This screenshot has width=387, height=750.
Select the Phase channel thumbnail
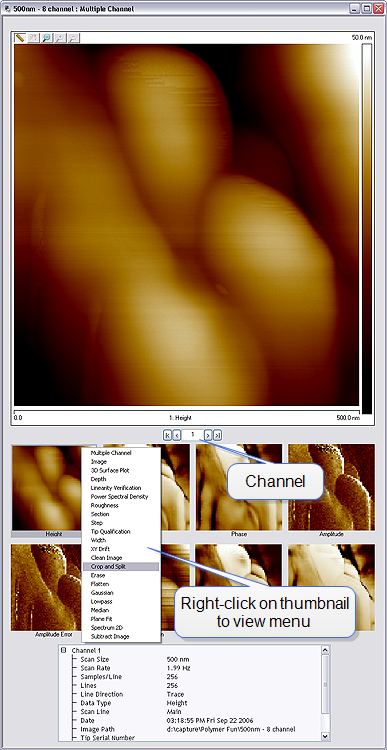point(239,487)
